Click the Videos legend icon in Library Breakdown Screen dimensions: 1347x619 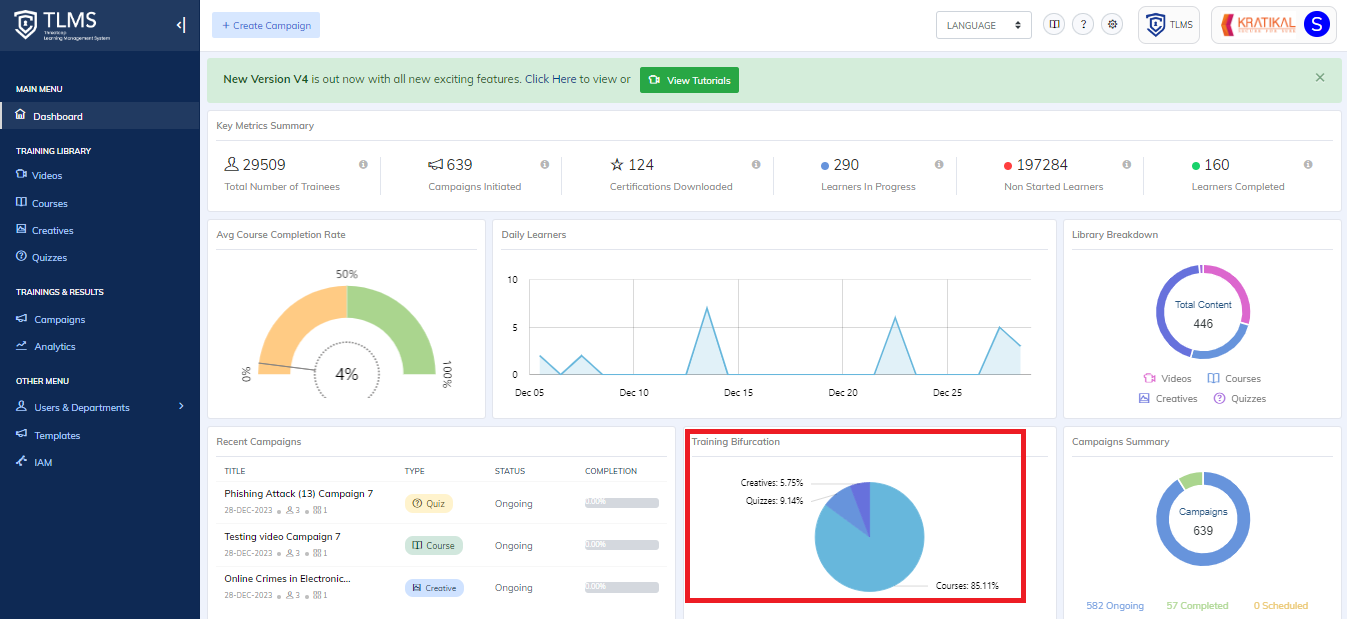(1150, 378)
